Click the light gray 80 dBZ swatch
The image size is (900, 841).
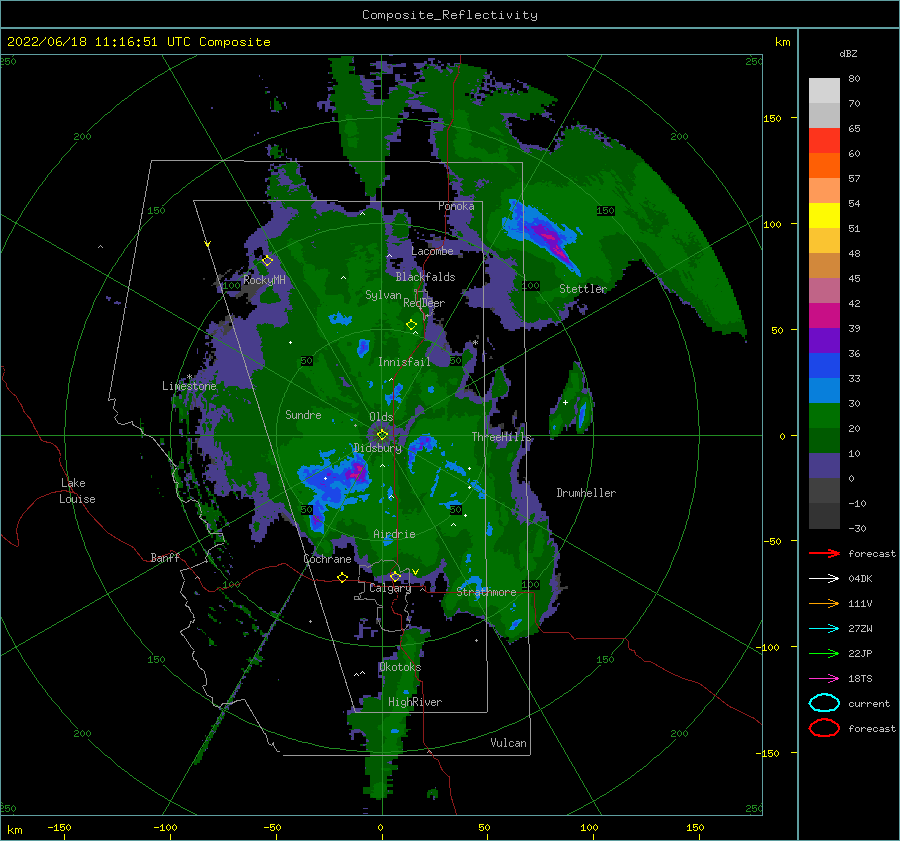824,90
